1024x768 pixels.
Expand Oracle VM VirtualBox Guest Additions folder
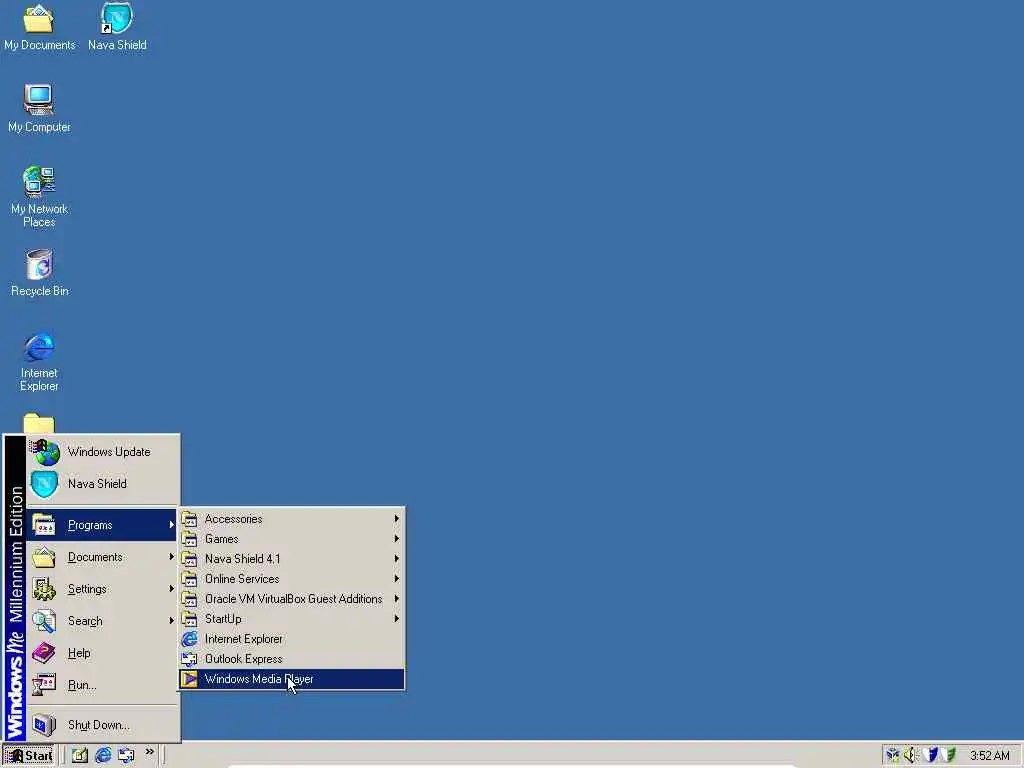click(291, 599)
